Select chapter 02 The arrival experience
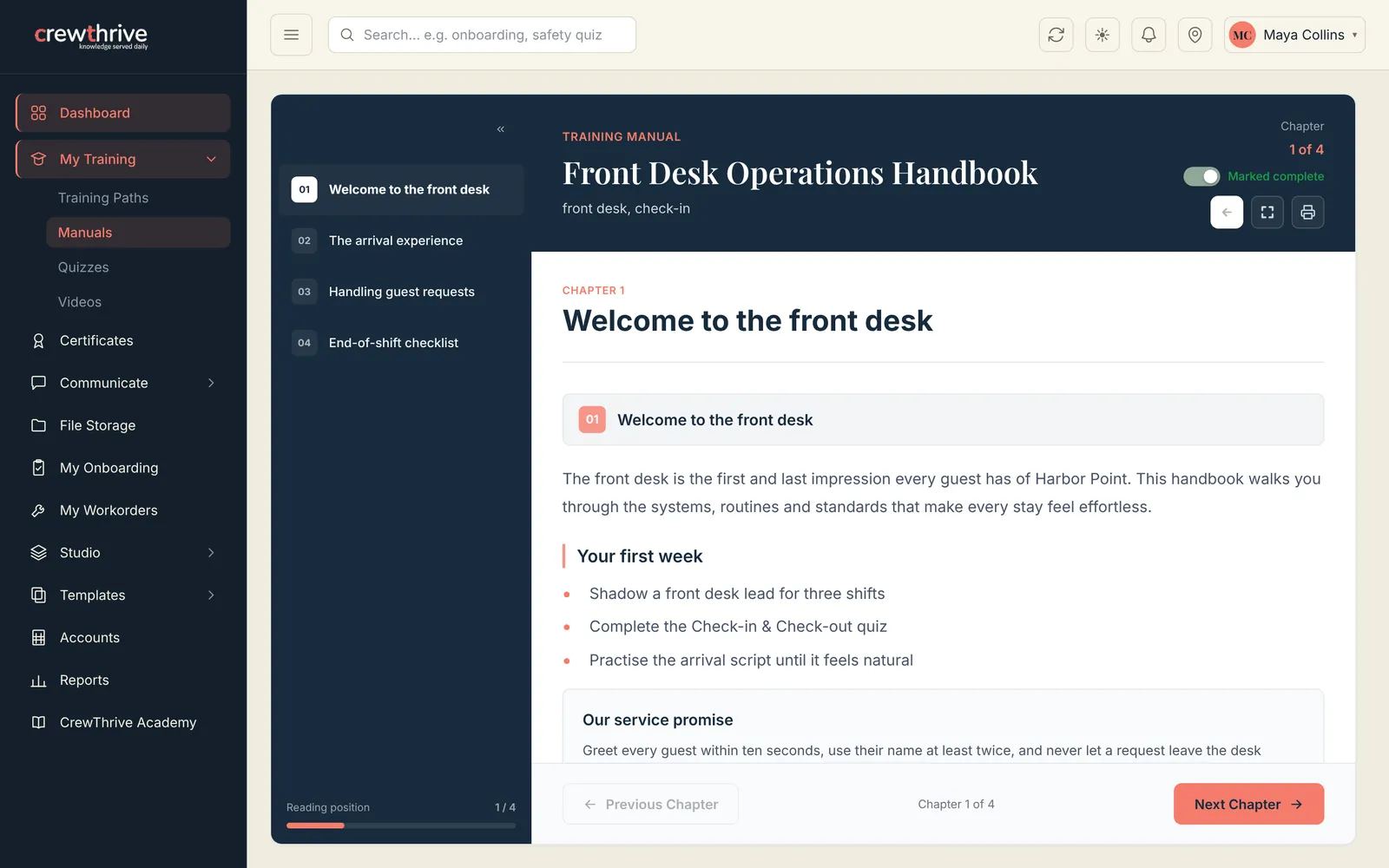This screenshot has width=1389, height=868. click(x=402, y=240)
